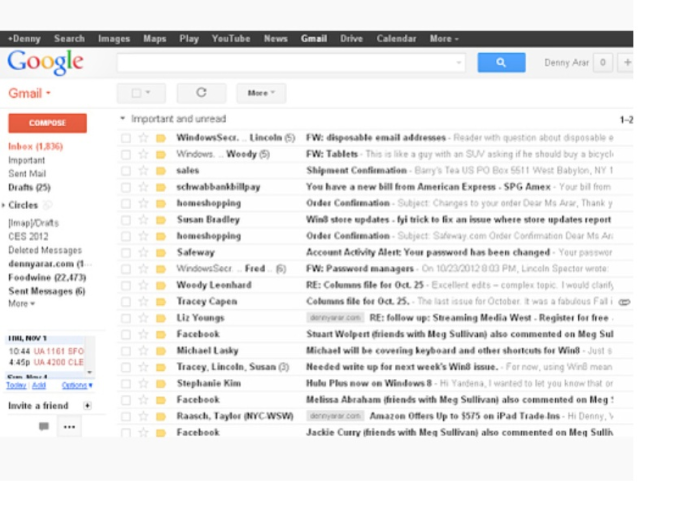Click importance marker on Michael Lasky email
The height and width of the screenshot is (523, 700).
[x=161, y=351]
